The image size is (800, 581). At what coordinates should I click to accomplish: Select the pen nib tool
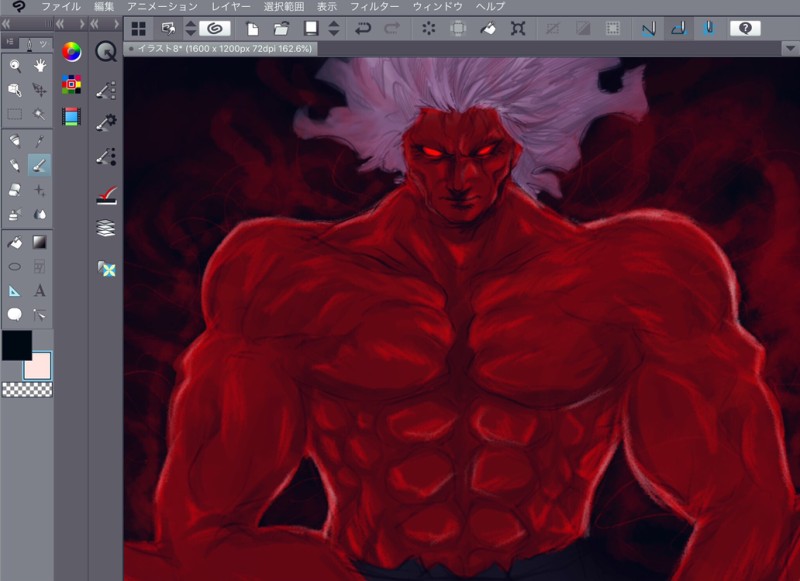point(15,141)
